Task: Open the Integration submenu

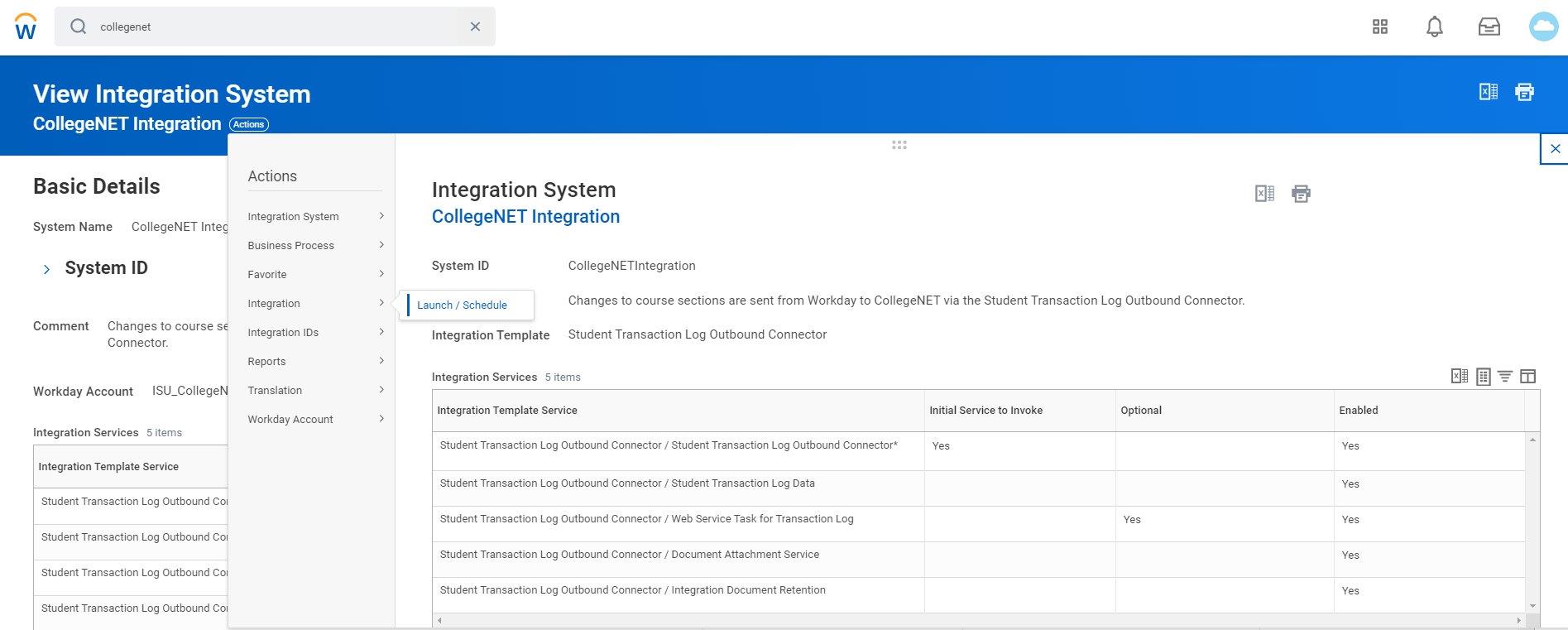Action: [x=316, y=304]
